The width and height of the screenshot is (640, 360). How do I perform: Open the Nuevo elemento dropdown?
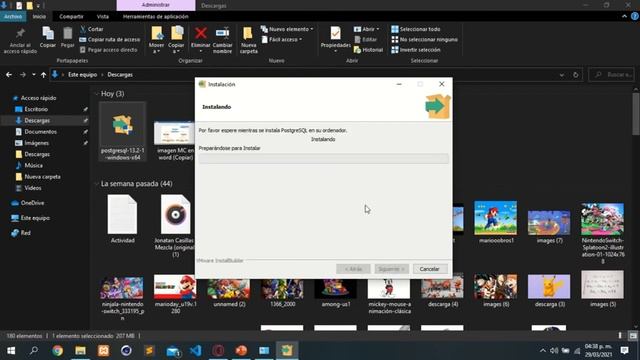(x=287, y=29)
